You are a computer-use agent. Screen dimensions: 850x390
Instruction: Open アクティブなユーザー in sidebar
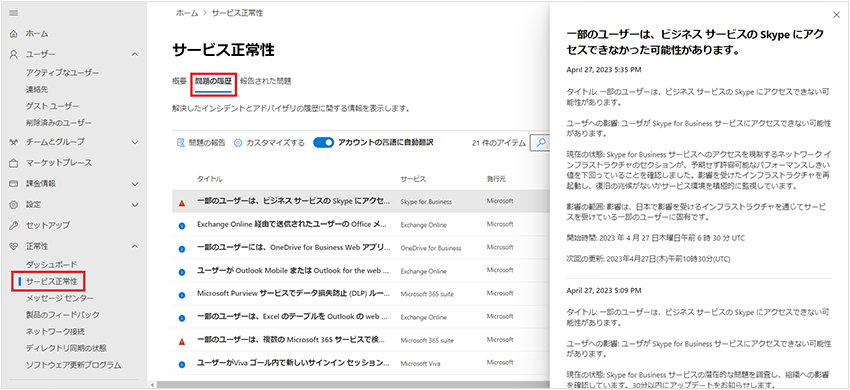click(62, 73)
